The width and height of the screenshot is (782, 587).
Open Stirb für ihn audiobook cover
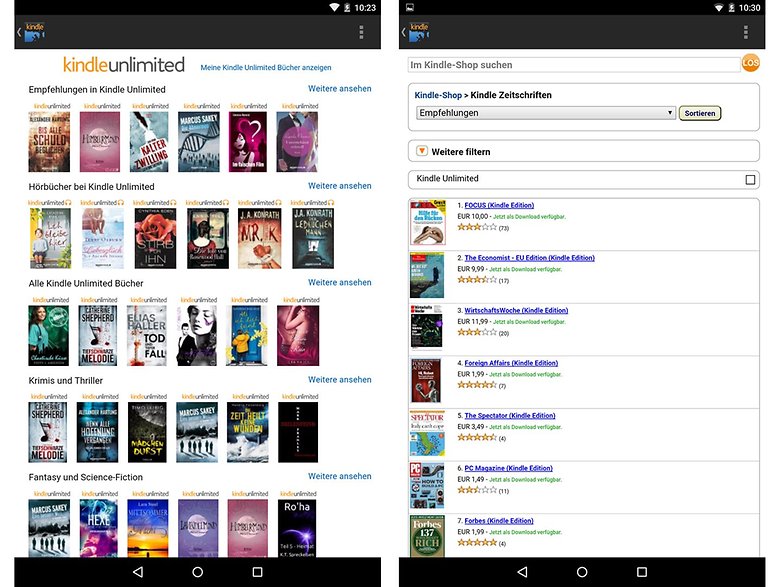(155, 238)
